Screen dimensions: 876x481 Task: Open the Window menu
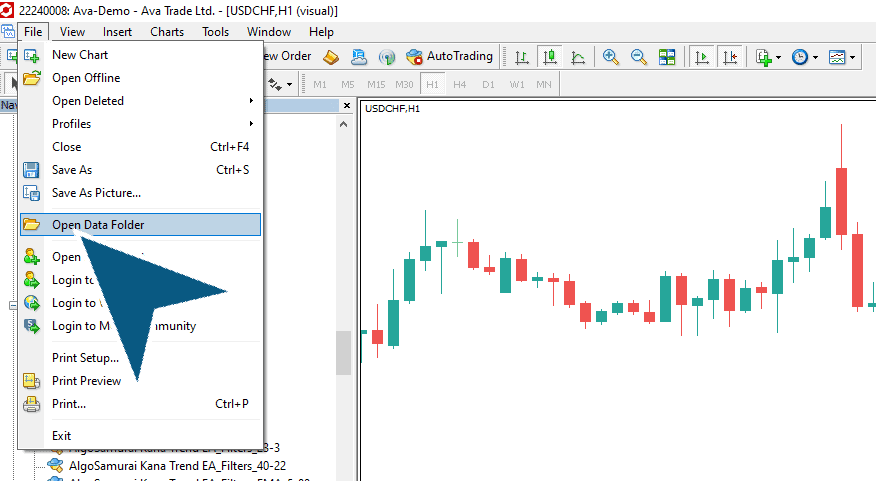tap(269, 32)
